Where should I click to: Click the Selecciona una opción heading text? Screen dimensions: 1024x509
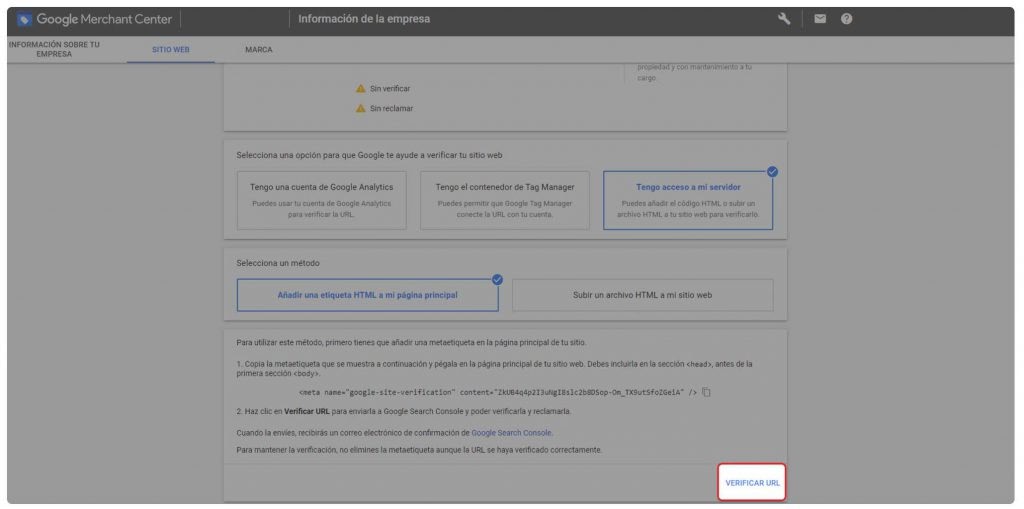click(x=370, y=156)
